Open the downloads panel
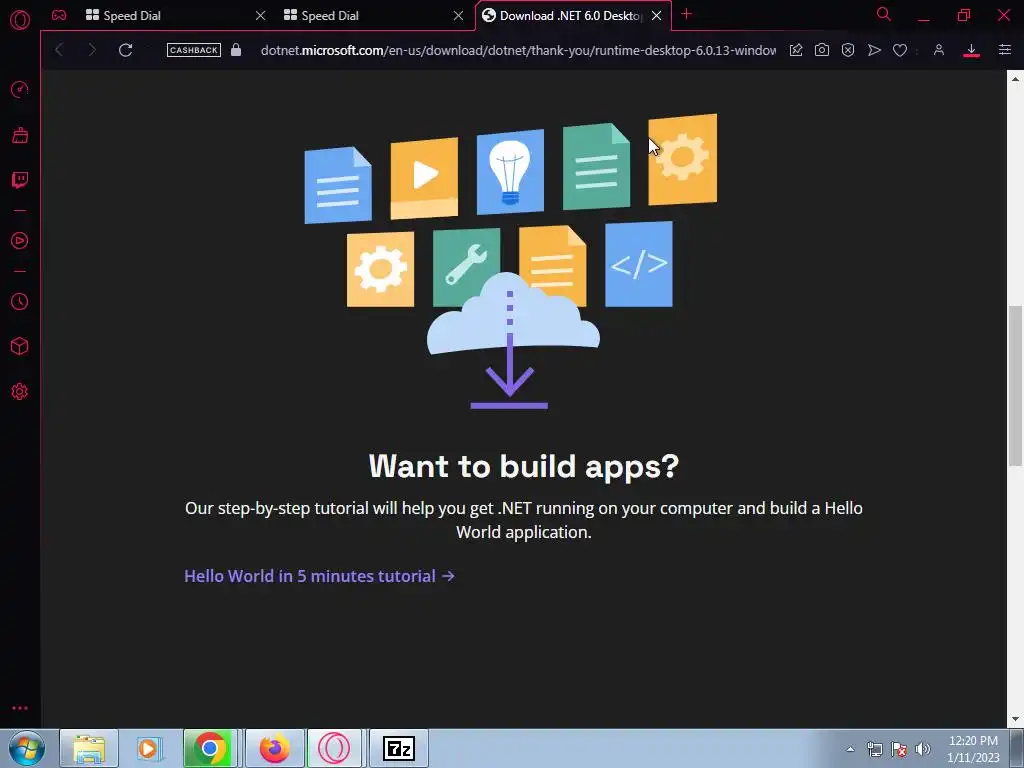Viewport: 1024px width, 768px height. [x=971, y=50]
